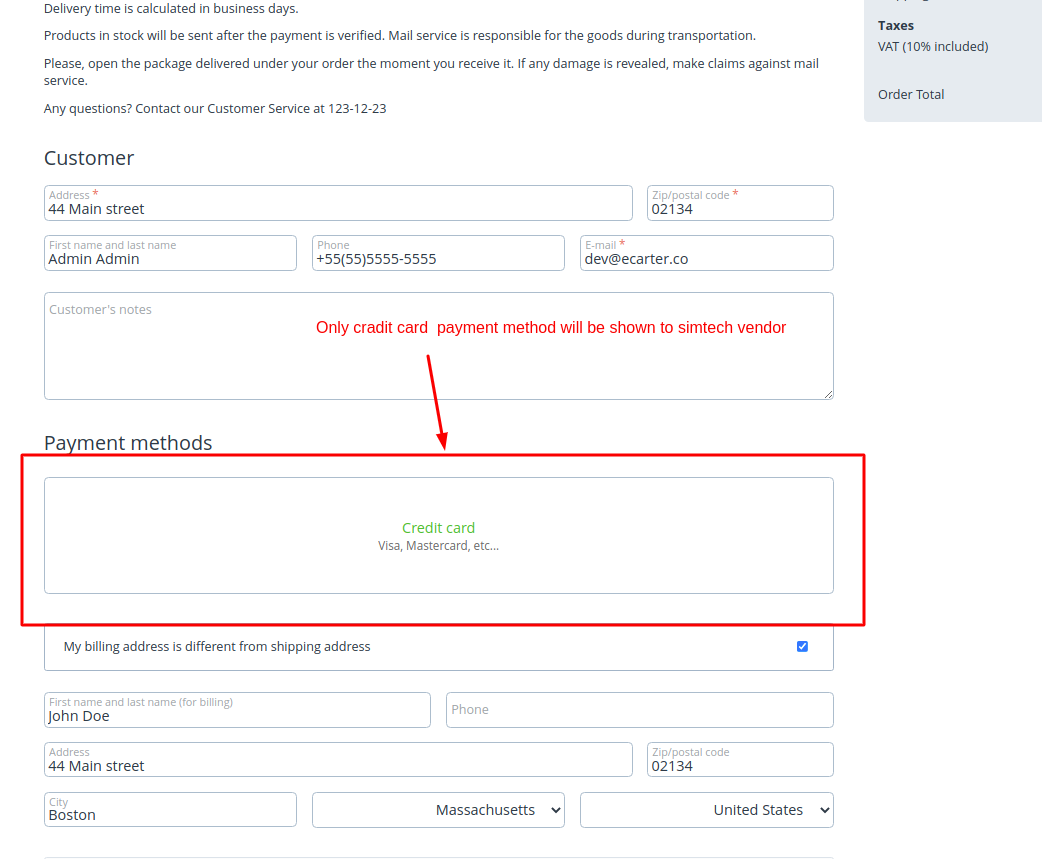Select the 'VAT (10% included)' tax line

click(933, 47)
